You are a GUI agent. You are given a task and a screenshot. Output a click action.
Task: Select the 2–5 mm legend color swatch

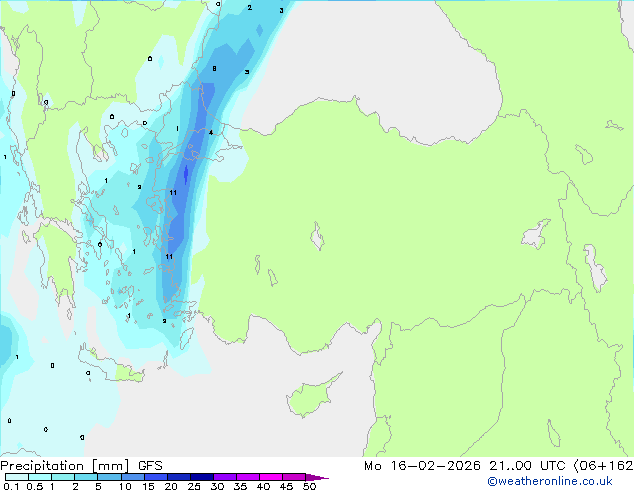tap(86, 477)
